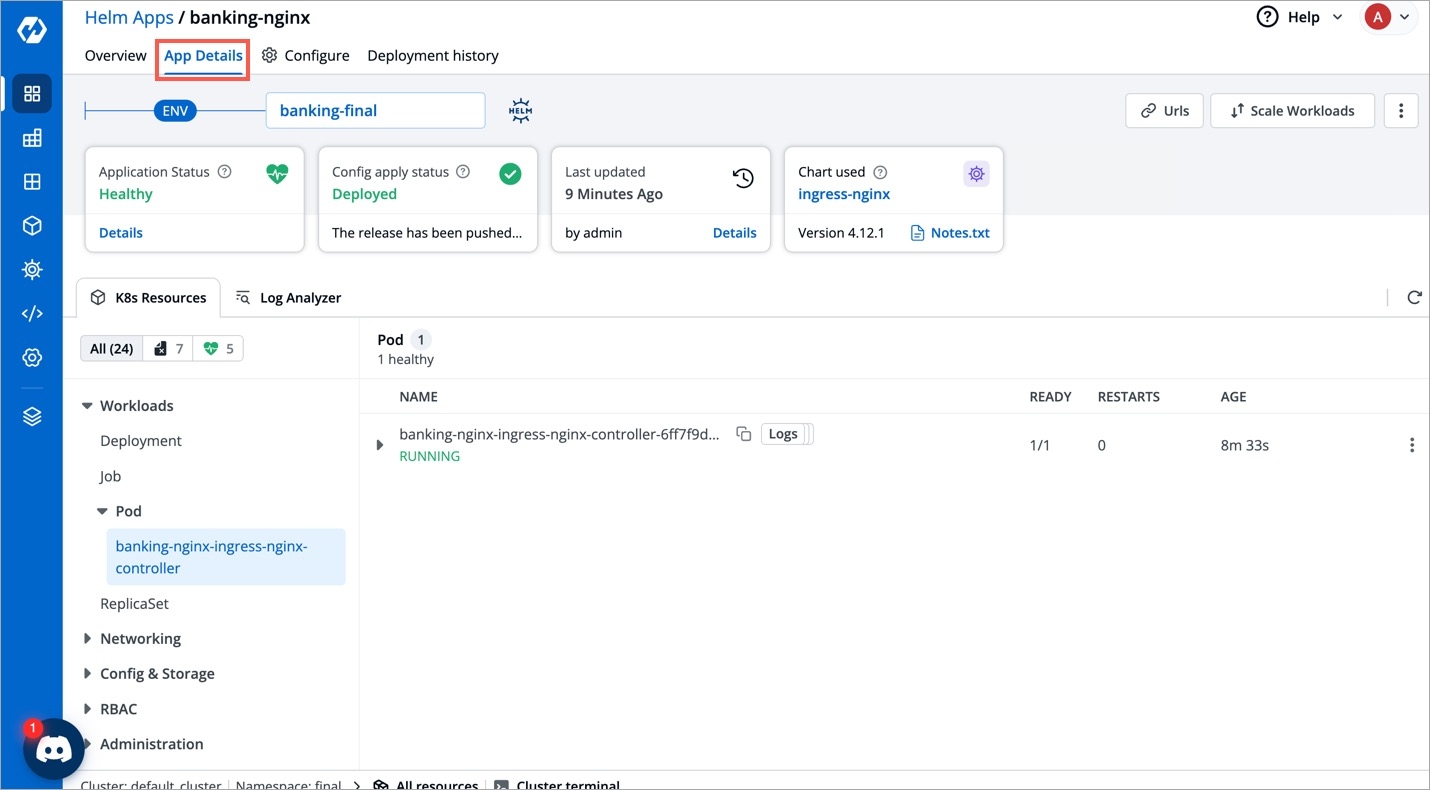This screenshot has height=790, width=1430.
Task: Open the stacked layers icon in the sidebar
Action: [32, 417]
